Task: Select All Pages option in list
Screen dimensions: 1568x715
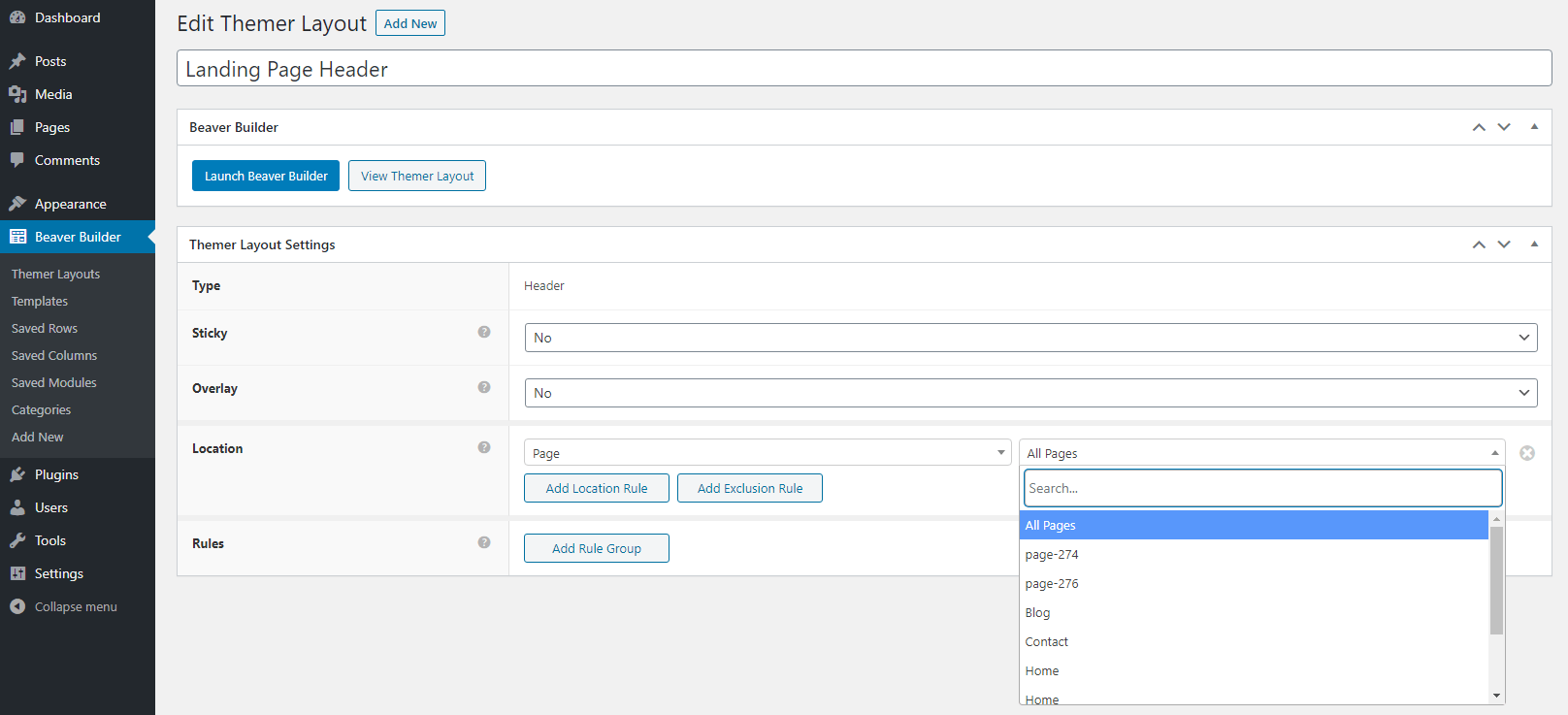Action: 1254,525
